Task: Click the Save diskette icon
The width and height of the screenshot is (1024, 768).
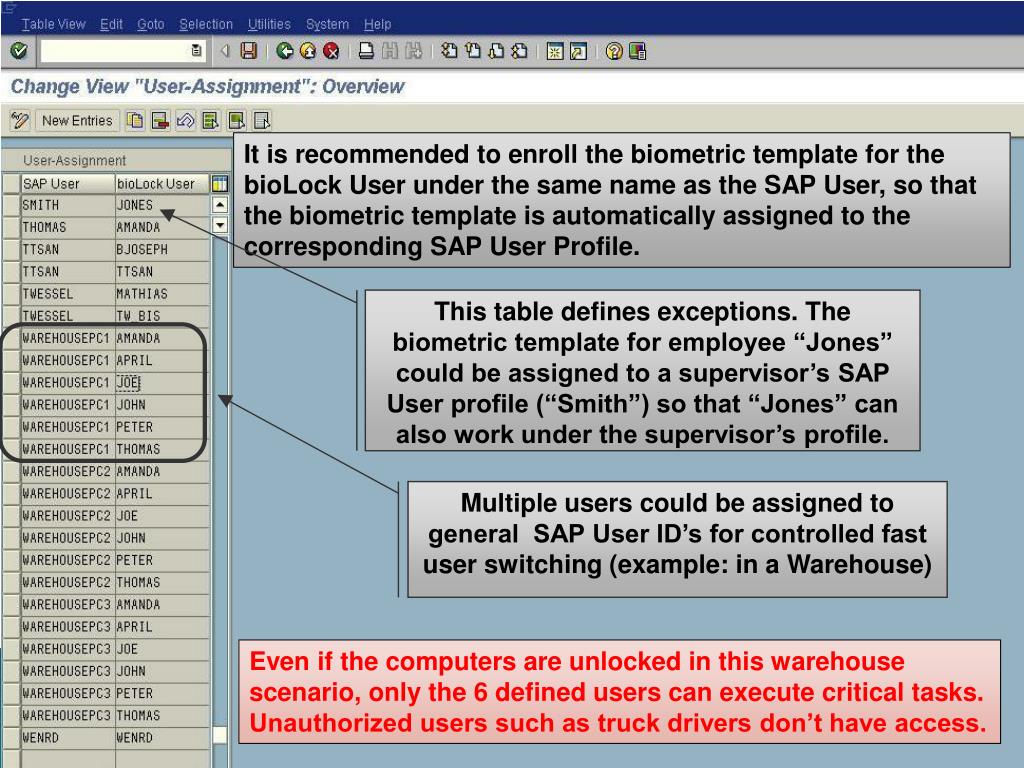Action: point(249,51)
